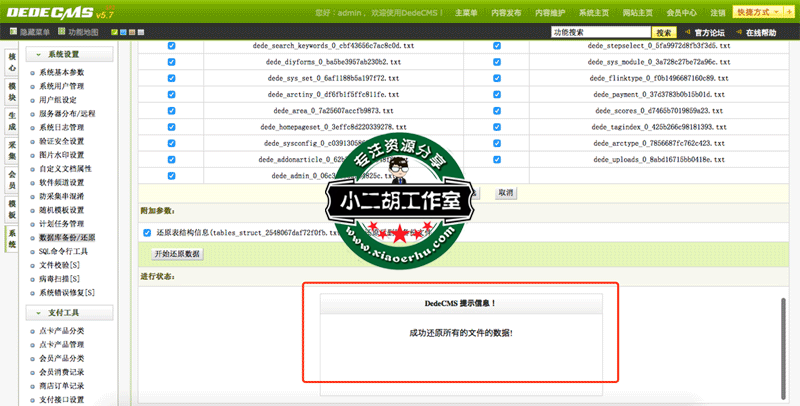Click into the 功能搜索 search field
The height and width of the screenshot is (406, 800).
click(591, 33)
